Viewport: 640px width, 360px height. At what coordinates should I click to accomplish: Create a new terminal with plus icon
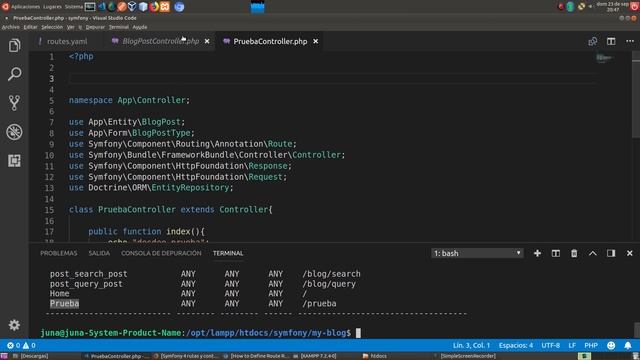537,253
